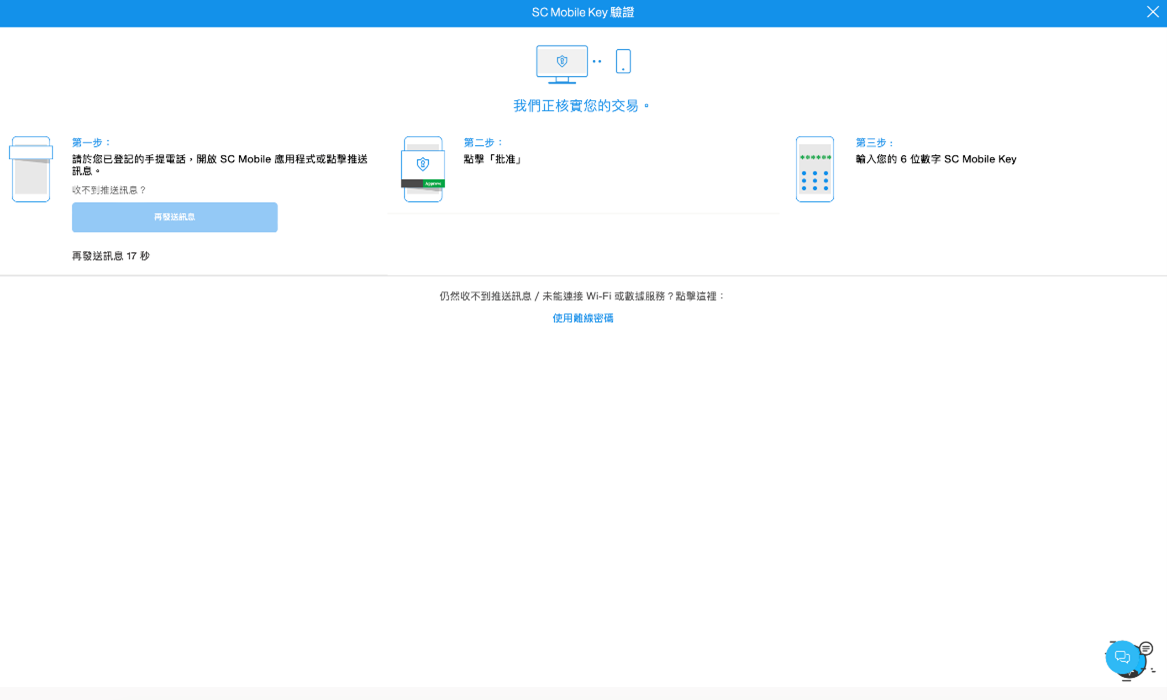Viewport: 1167px width, 700px height.
Task: Click the small mobile phone icon at top
Action: pos(623,61)
